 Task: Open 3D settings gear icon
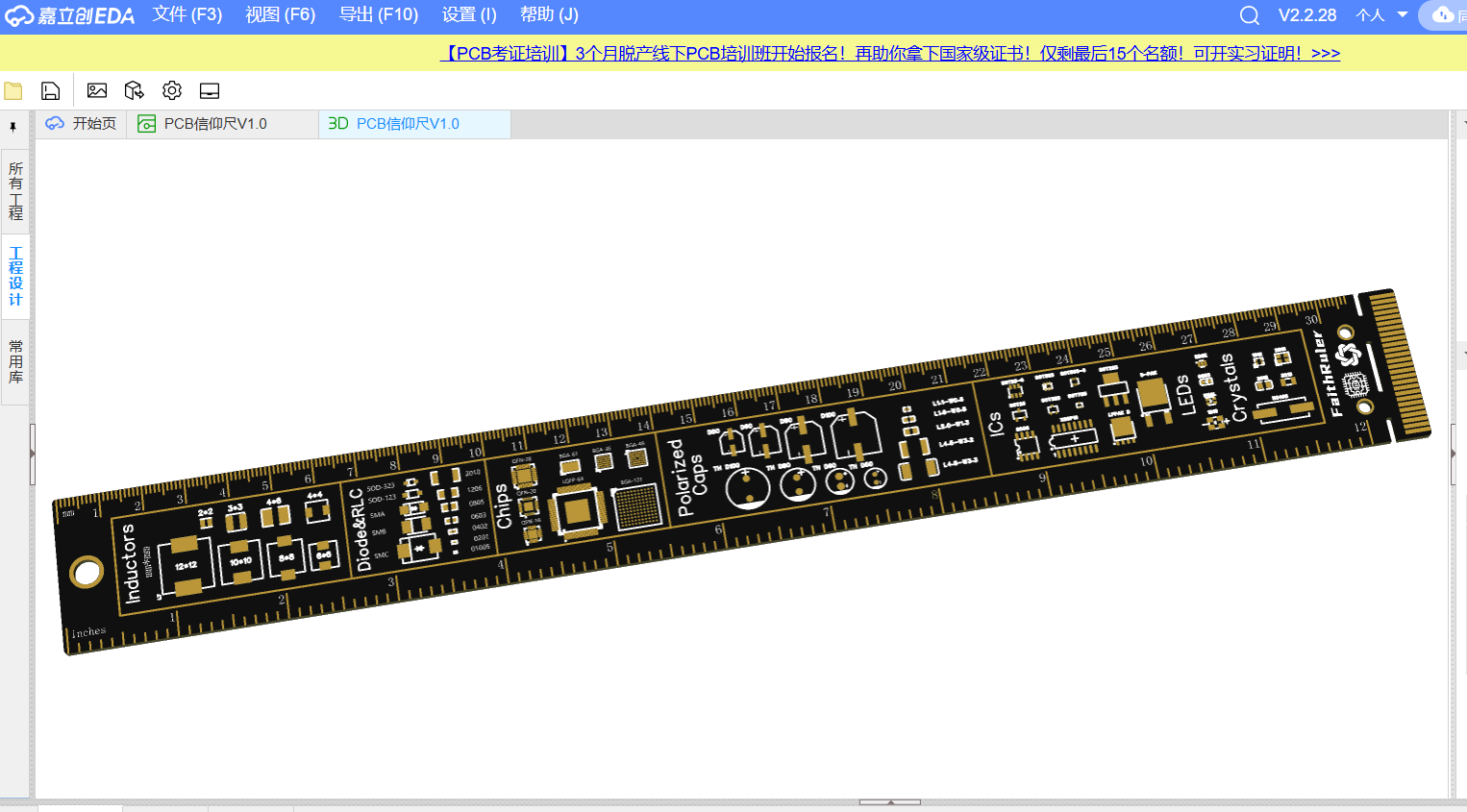pos(172,90)
